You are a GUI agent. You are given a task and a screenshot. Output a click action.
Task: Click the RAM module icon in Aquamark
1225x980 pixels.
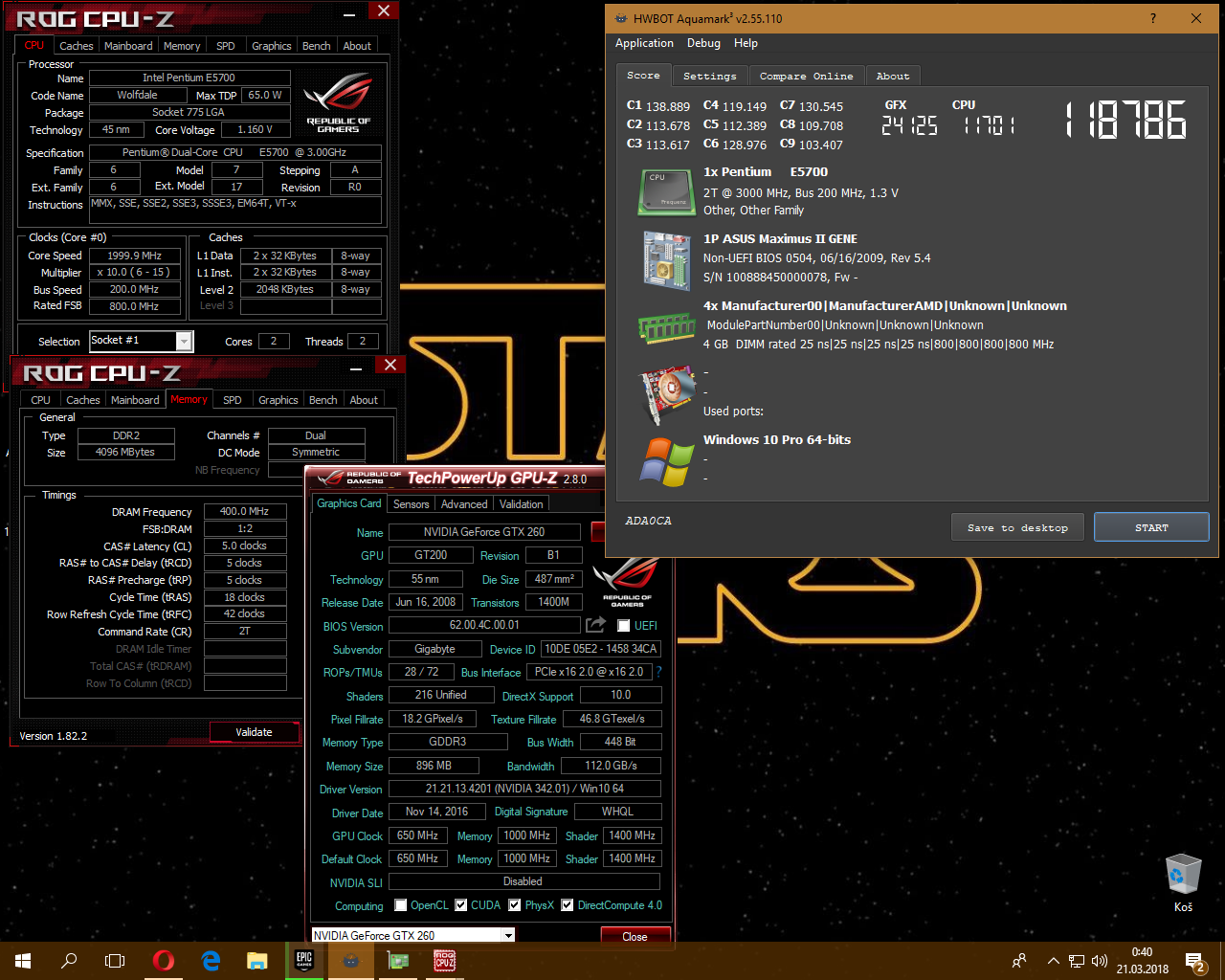pos(666,327)
